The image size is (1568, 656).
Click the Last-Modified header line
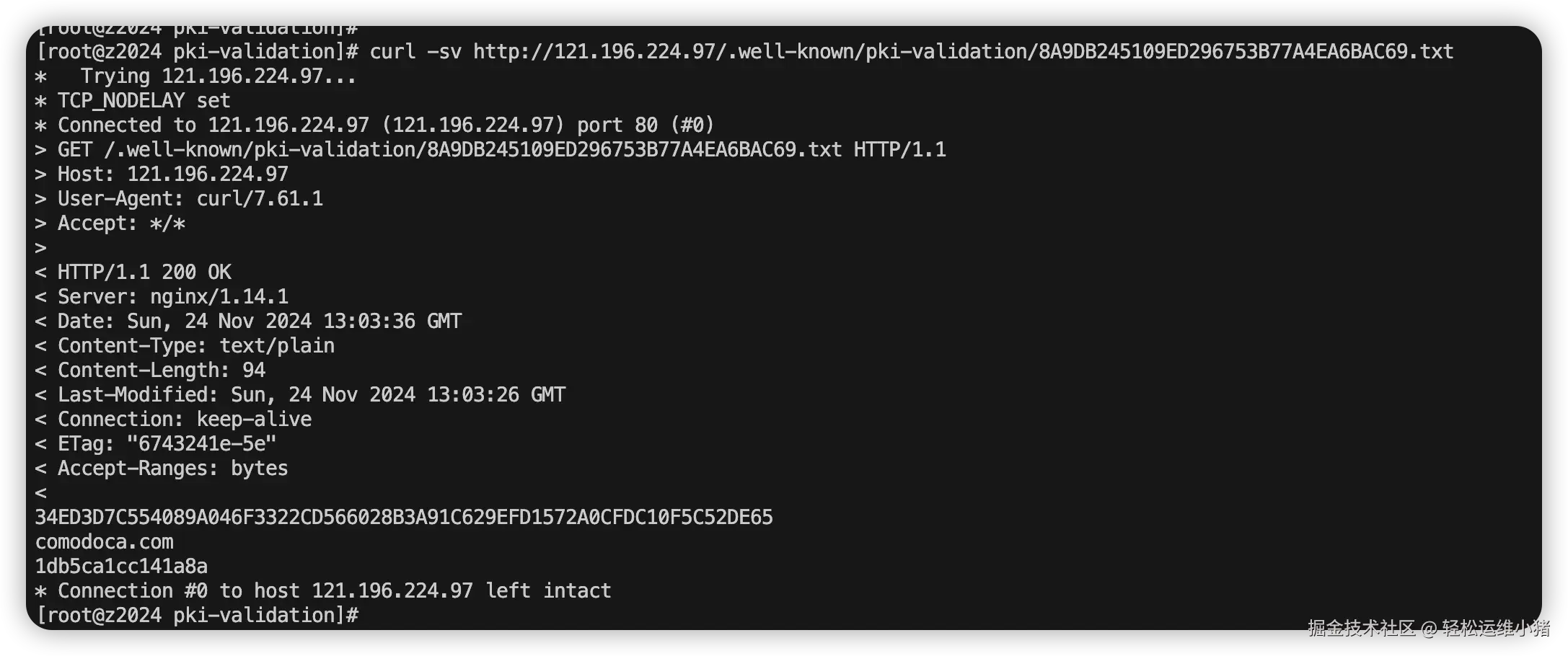(311, 395)
